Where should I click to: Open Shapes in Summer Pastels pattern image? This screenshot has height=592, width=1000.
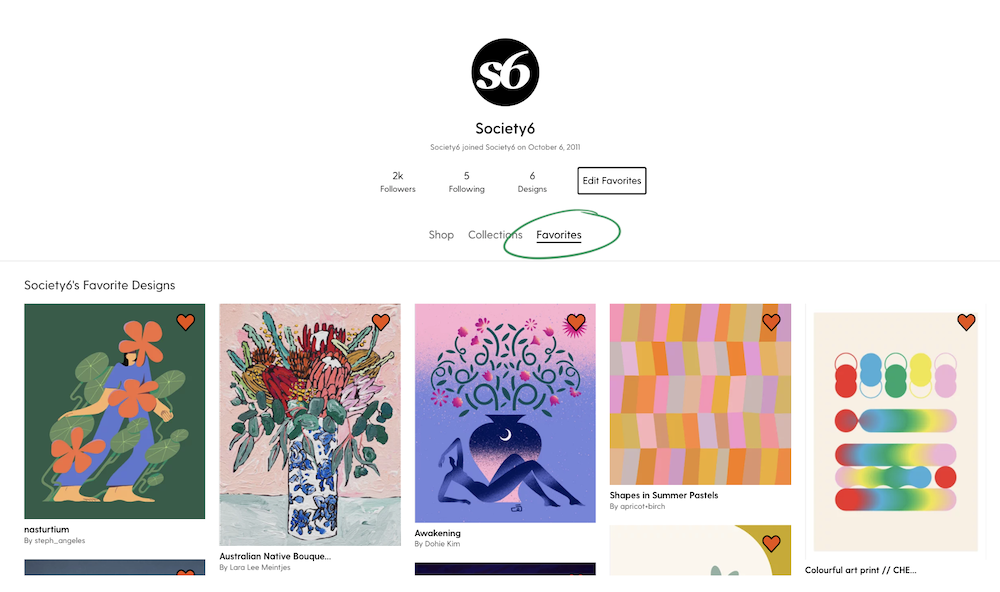700,394
